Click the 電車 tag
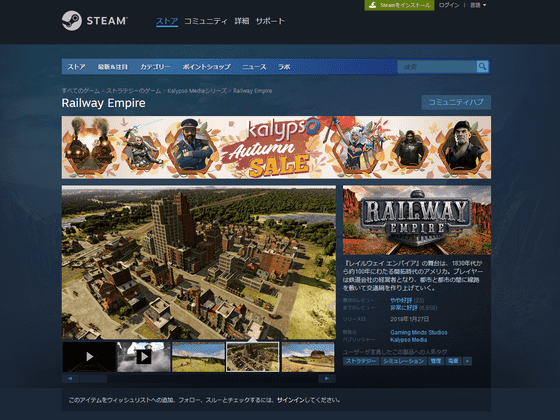560x420 pixels. click(453, 361)
